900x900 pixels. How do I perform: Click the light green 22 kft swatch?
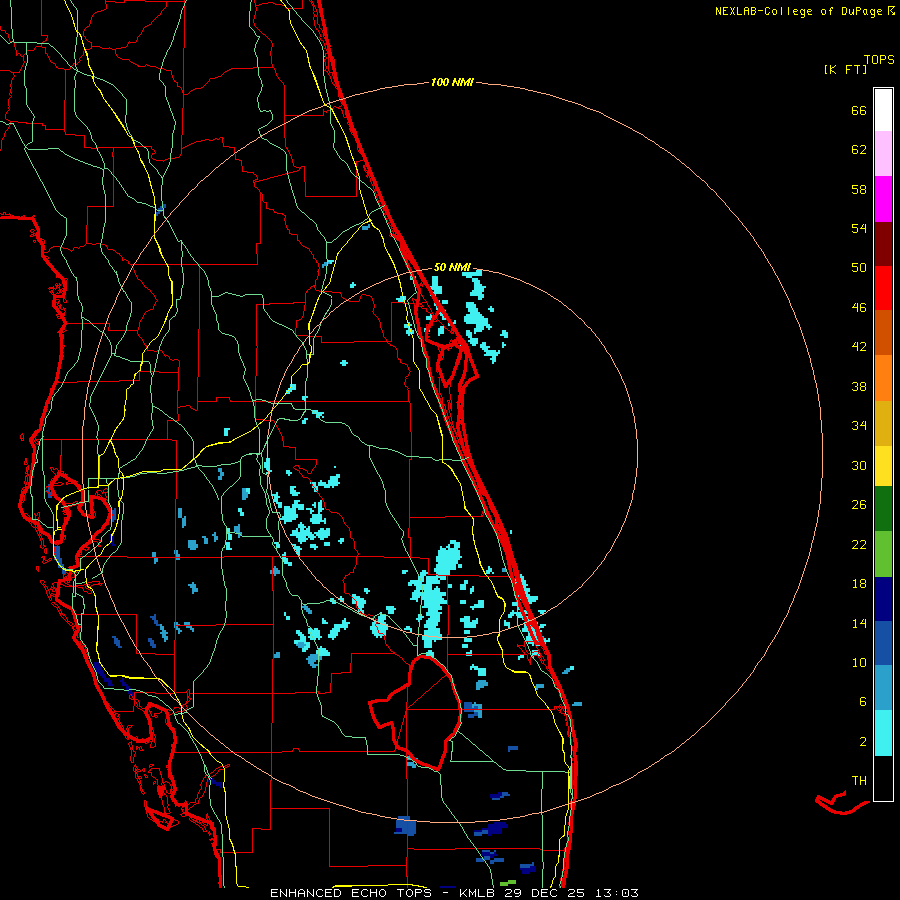tap(883, 554)
